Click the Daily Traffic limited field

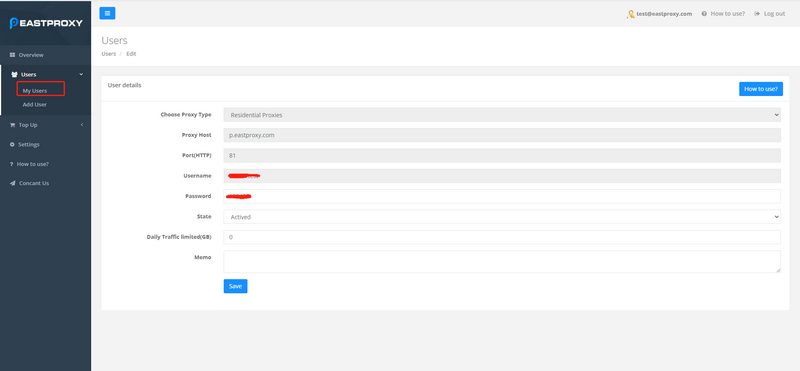pos(502,237)
